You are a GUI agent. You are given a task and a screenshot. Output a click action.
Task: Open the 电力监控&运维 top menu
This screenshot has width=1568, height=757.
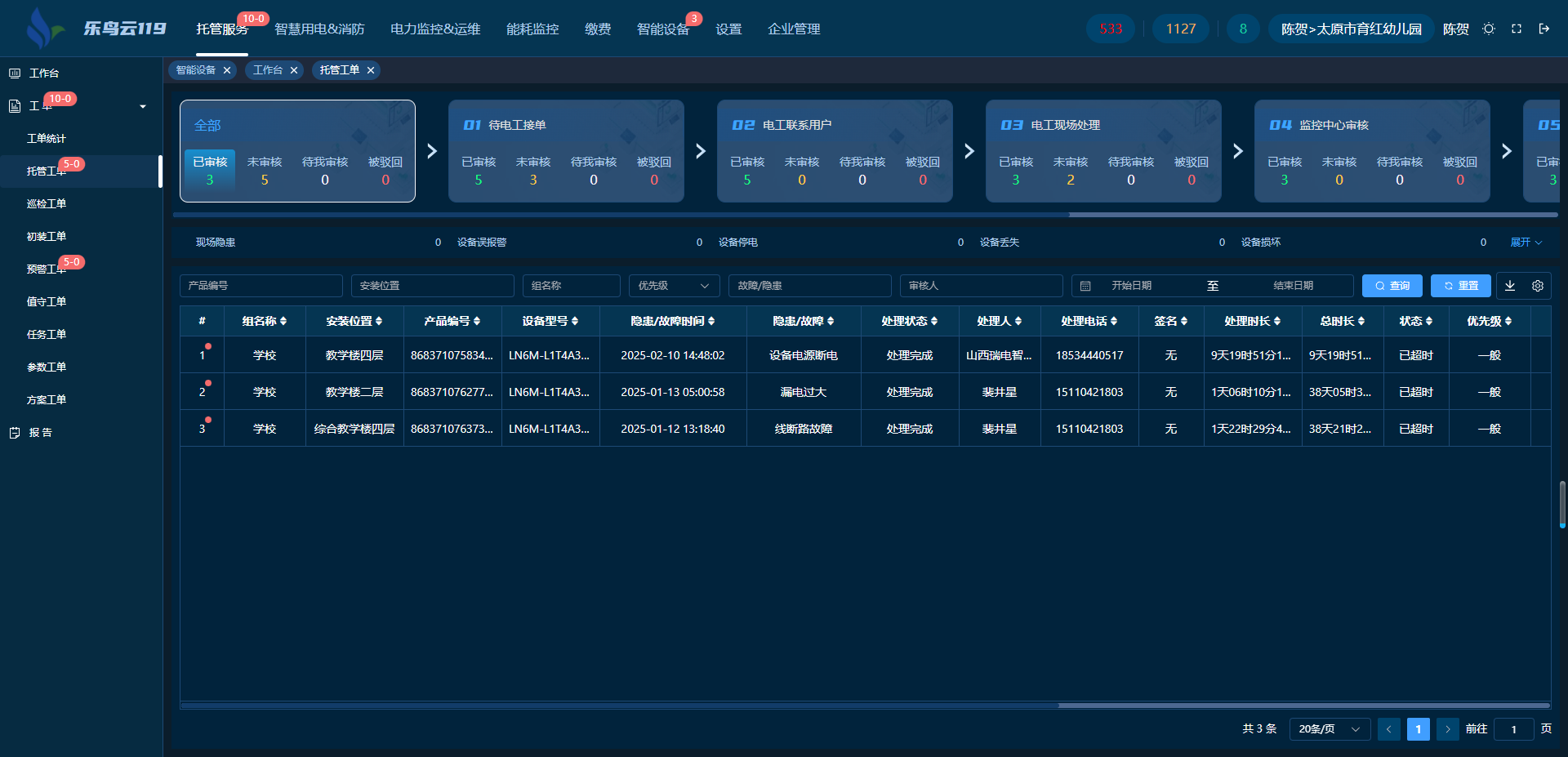tap(435, 29)
